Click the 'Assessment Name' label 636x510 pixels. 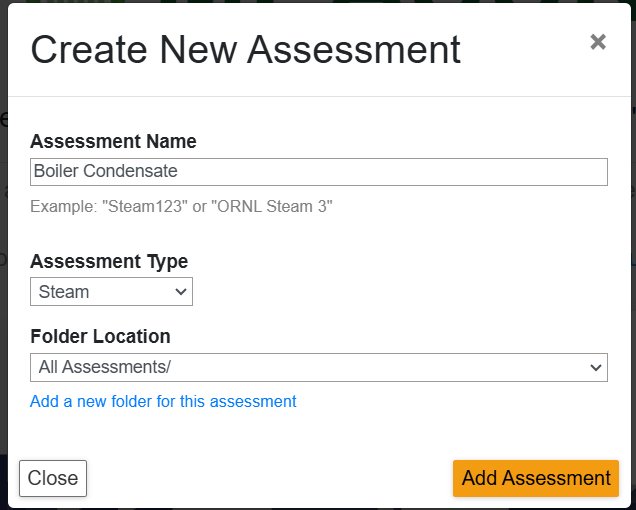pyautogui.click(x=113, y=142)
